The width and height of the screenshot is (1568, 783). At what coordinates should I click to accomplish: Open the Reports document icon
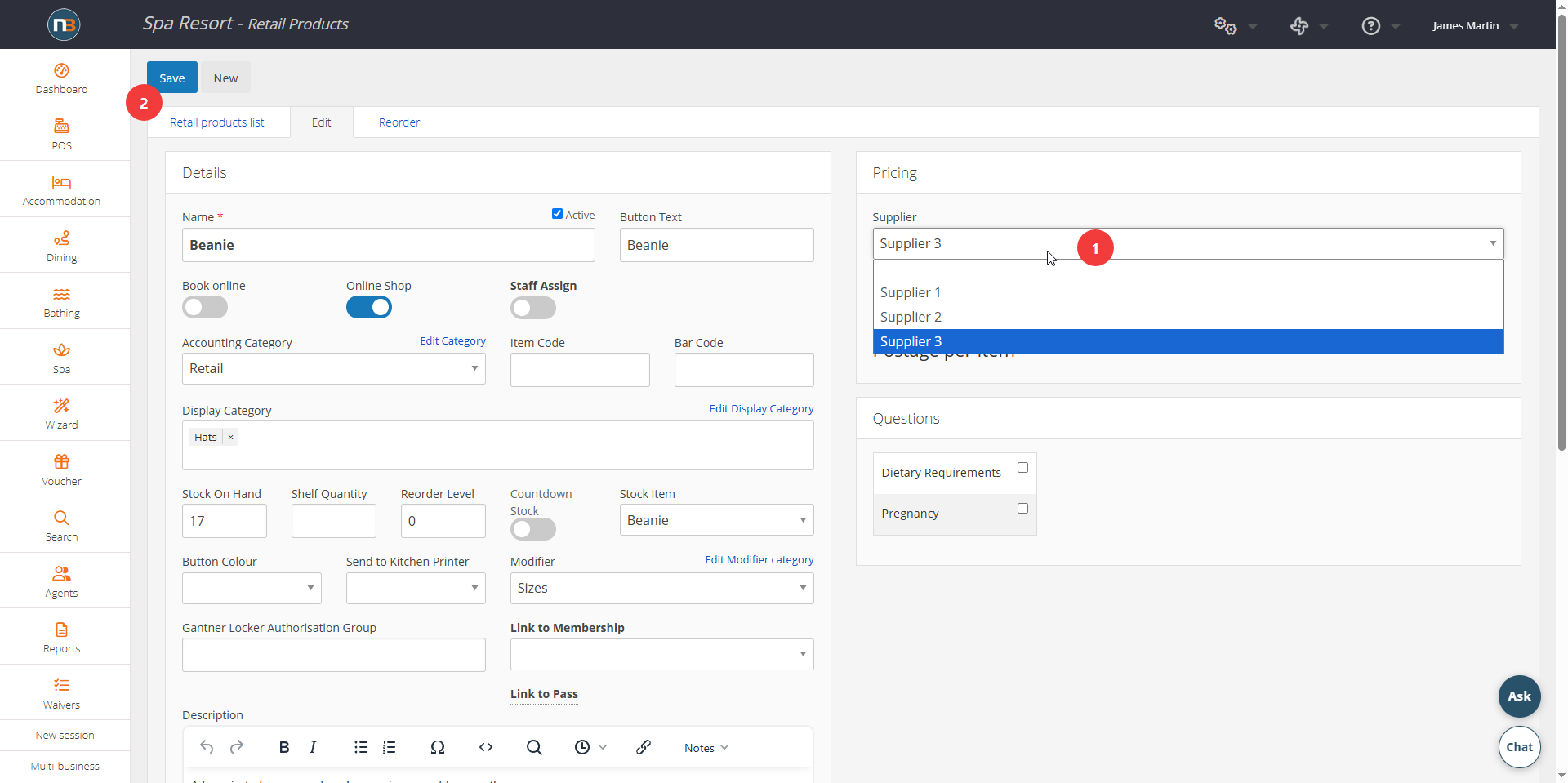61,630
